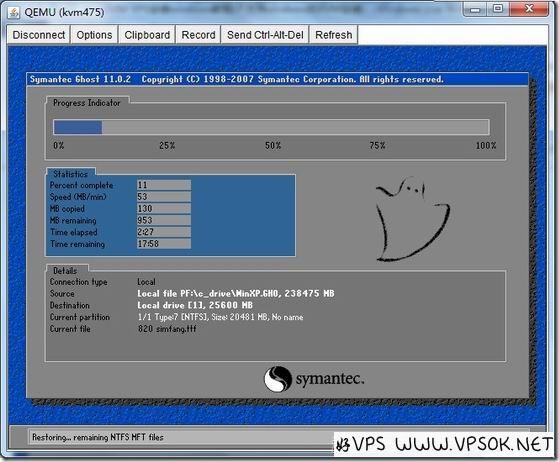559x462 pixels.
Task: Click the 50% progress marker label
Action: coord(273,145)
